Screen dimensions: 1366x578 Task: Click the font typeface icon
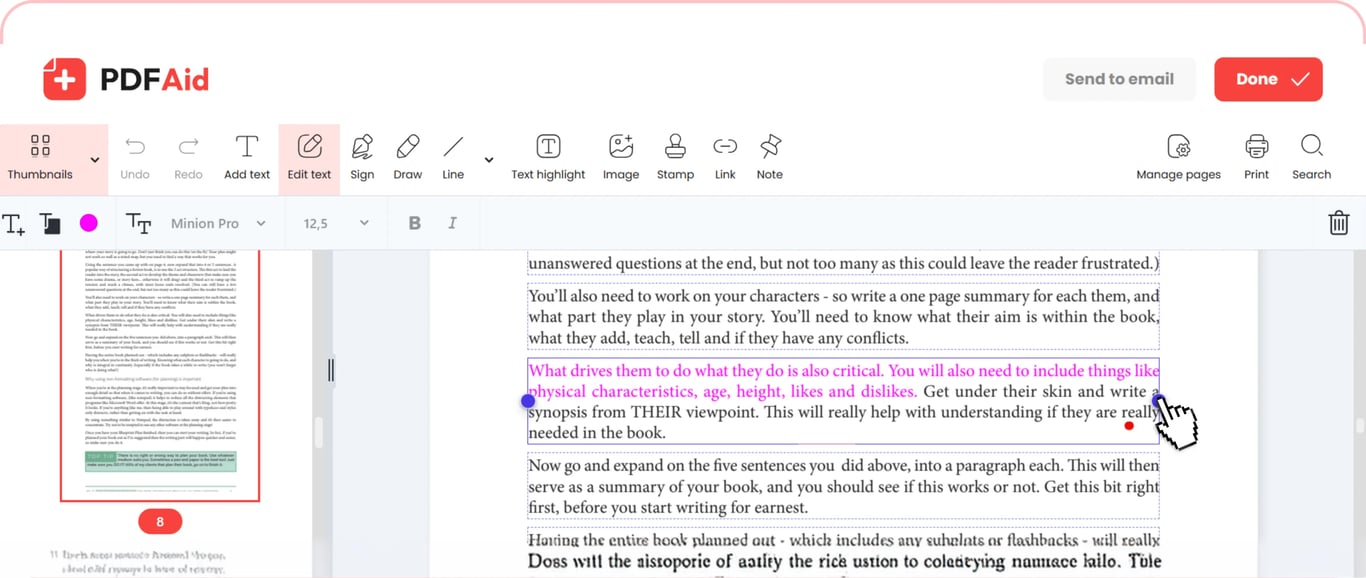tap(138, 224)
